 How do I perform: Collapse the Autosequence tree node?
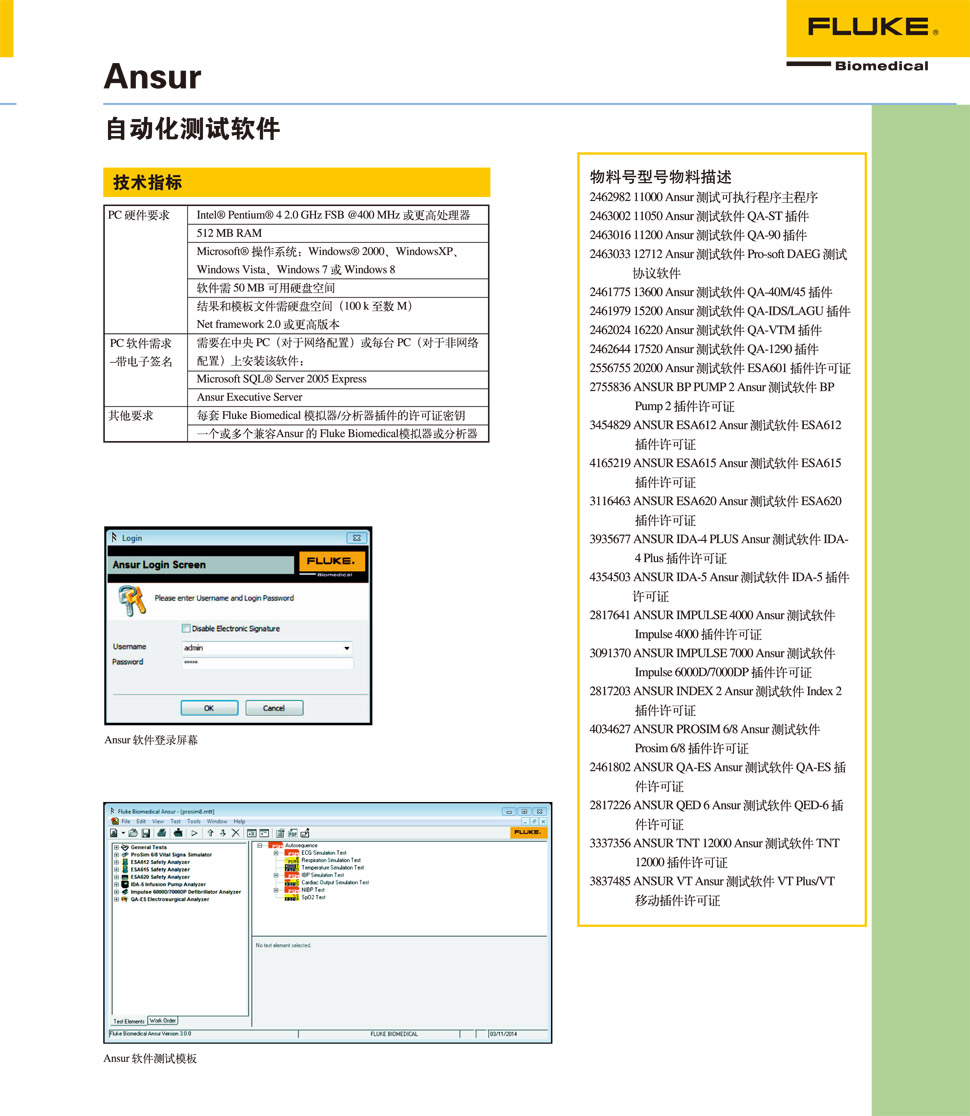click(260, 846)
